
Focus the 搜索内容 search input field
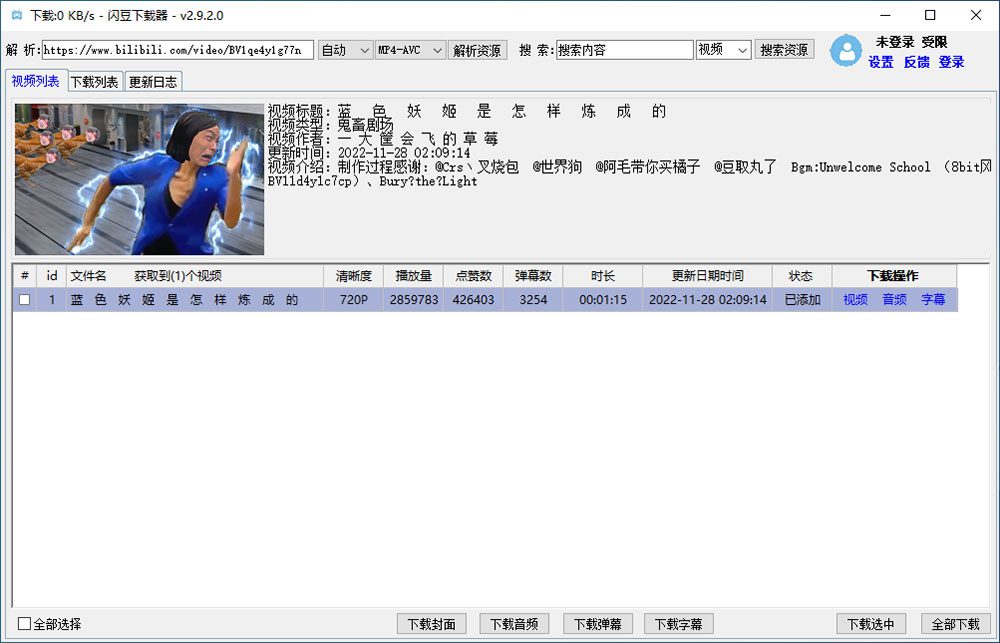pyautogui.click(x=624, y=50)
